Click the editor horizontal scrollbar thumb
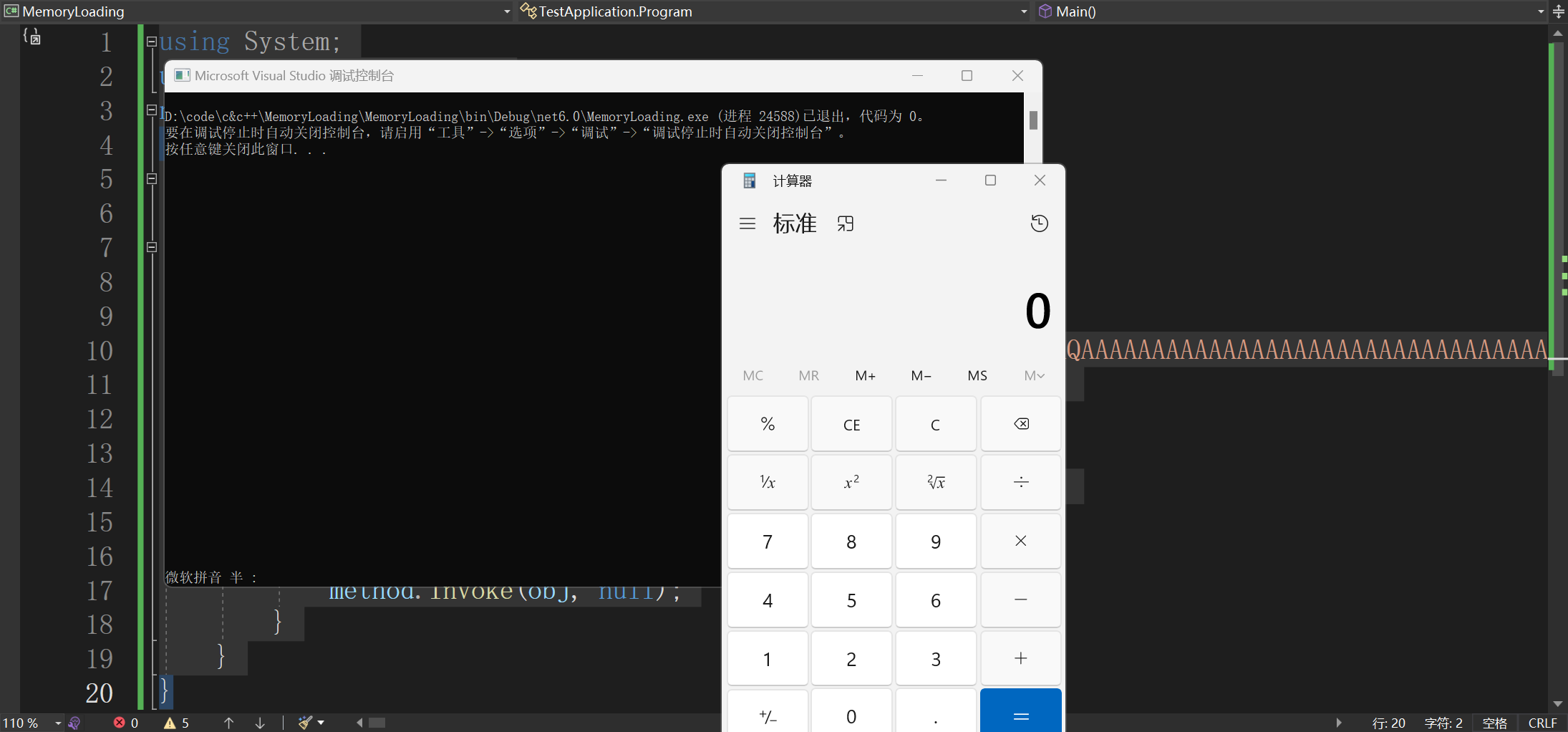Screen dimensions: 1568x732 click(x=377, y=723)
